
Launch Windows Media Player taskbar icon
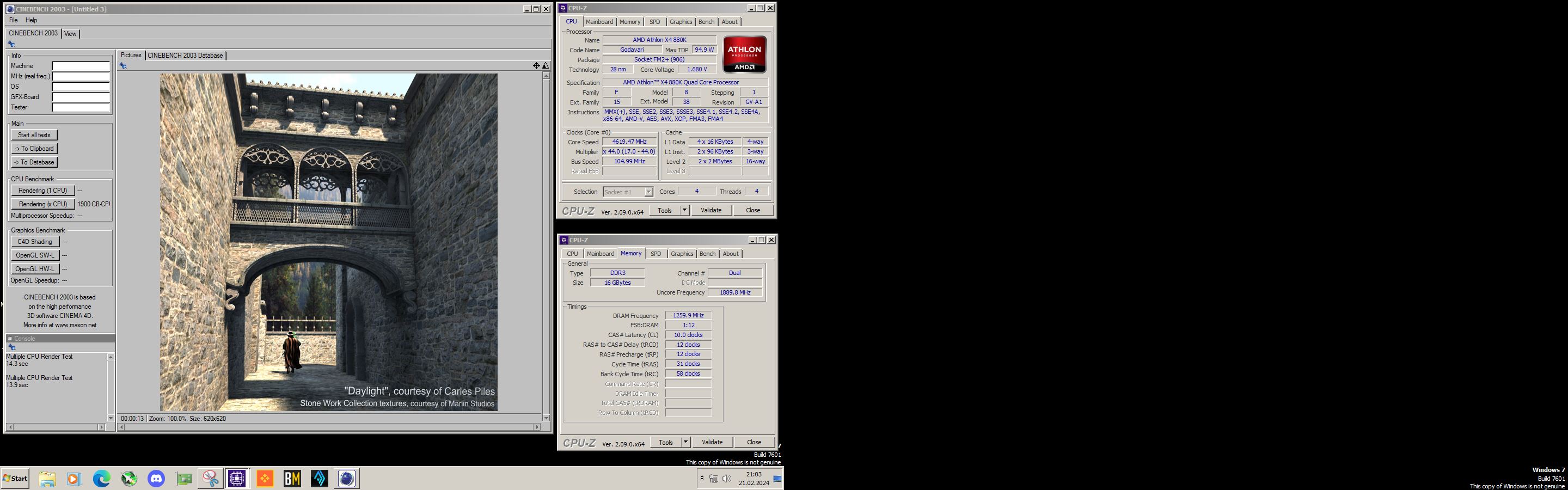click(73, 479)
